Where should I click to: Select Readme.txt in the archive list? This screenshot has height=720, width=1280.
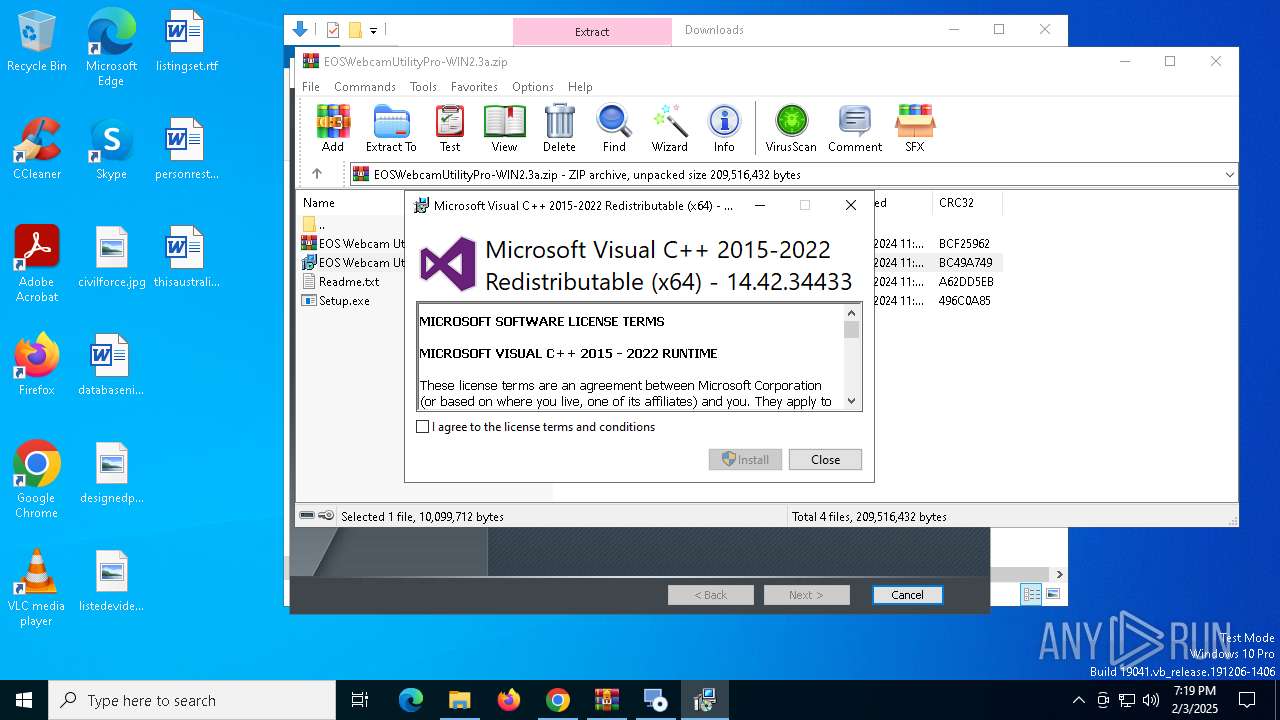(349, 282)
